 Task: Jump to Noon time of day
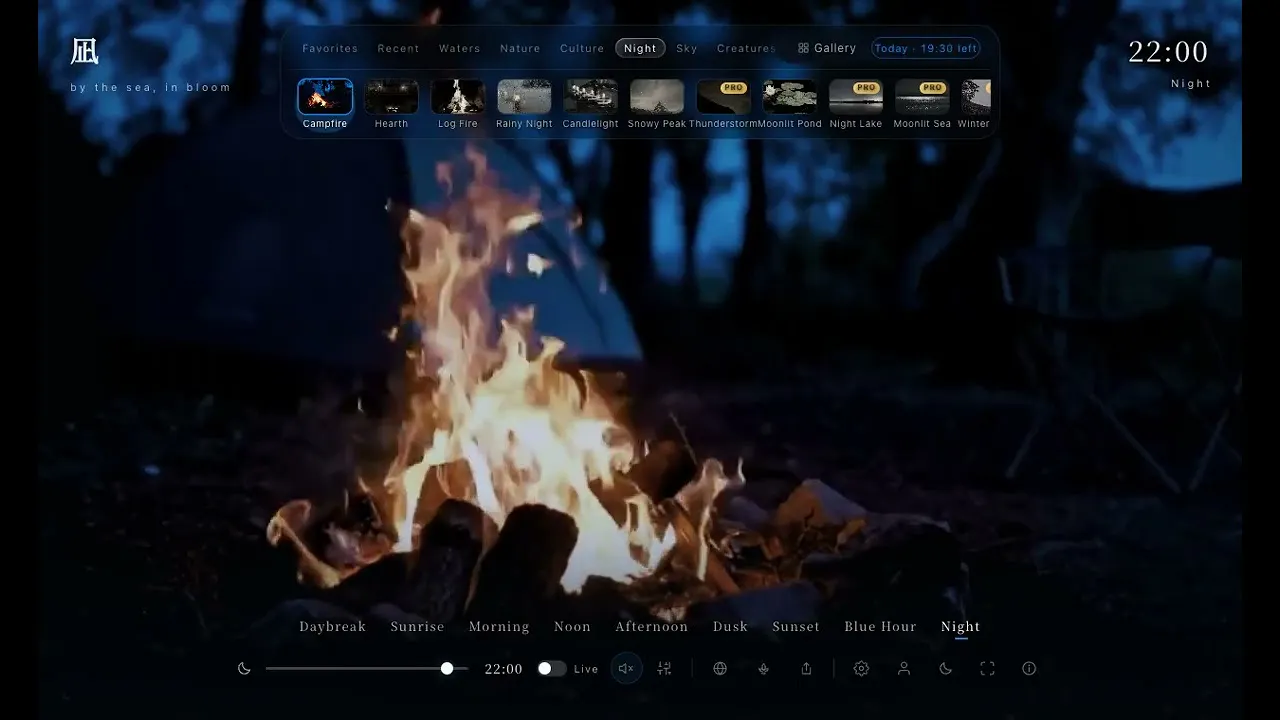[x=572, y=626]
